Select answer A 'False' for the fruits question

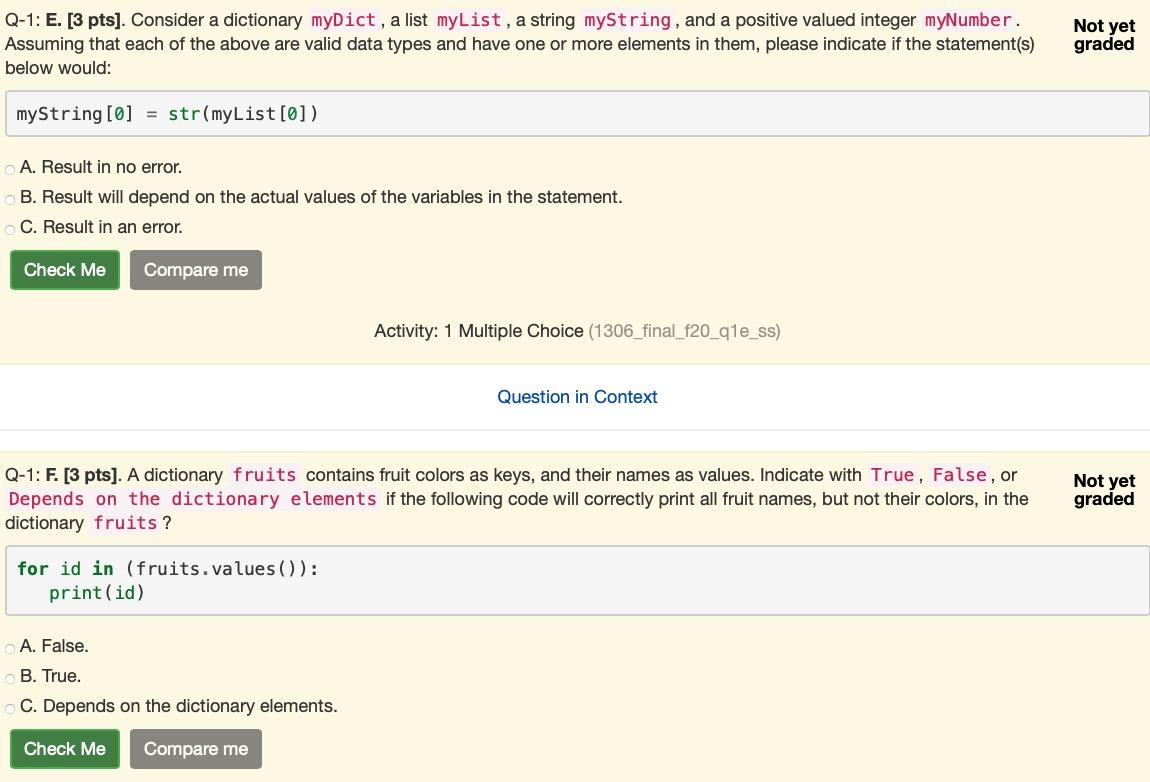10,648
